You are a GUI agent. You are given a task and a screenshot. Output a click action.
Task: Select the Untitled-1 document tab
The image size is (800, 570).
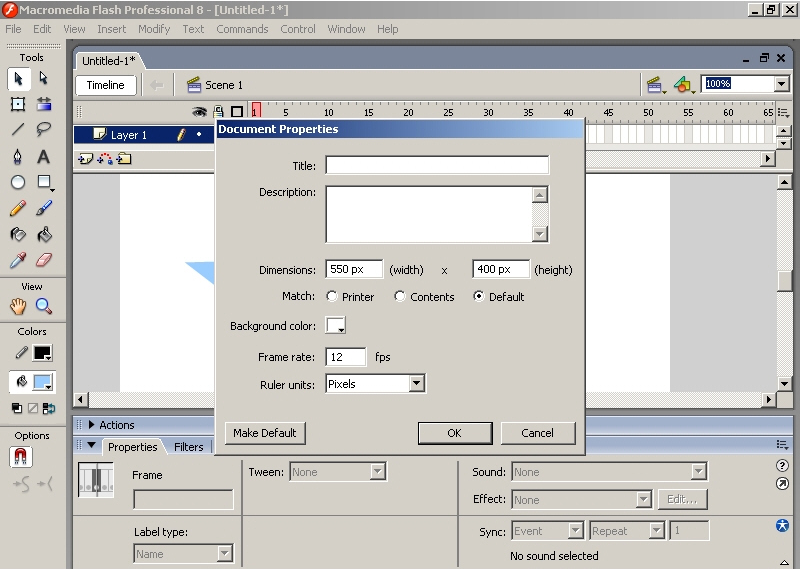tap(109, 61)
